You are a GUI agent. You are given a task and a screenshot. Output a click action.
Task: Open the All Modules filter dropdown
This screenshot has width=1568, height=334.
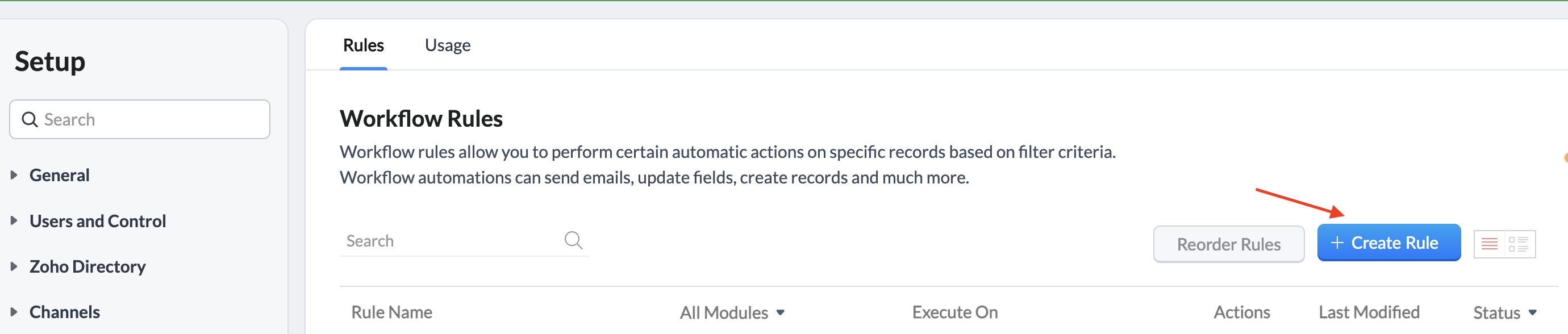[x=732, y=313]
